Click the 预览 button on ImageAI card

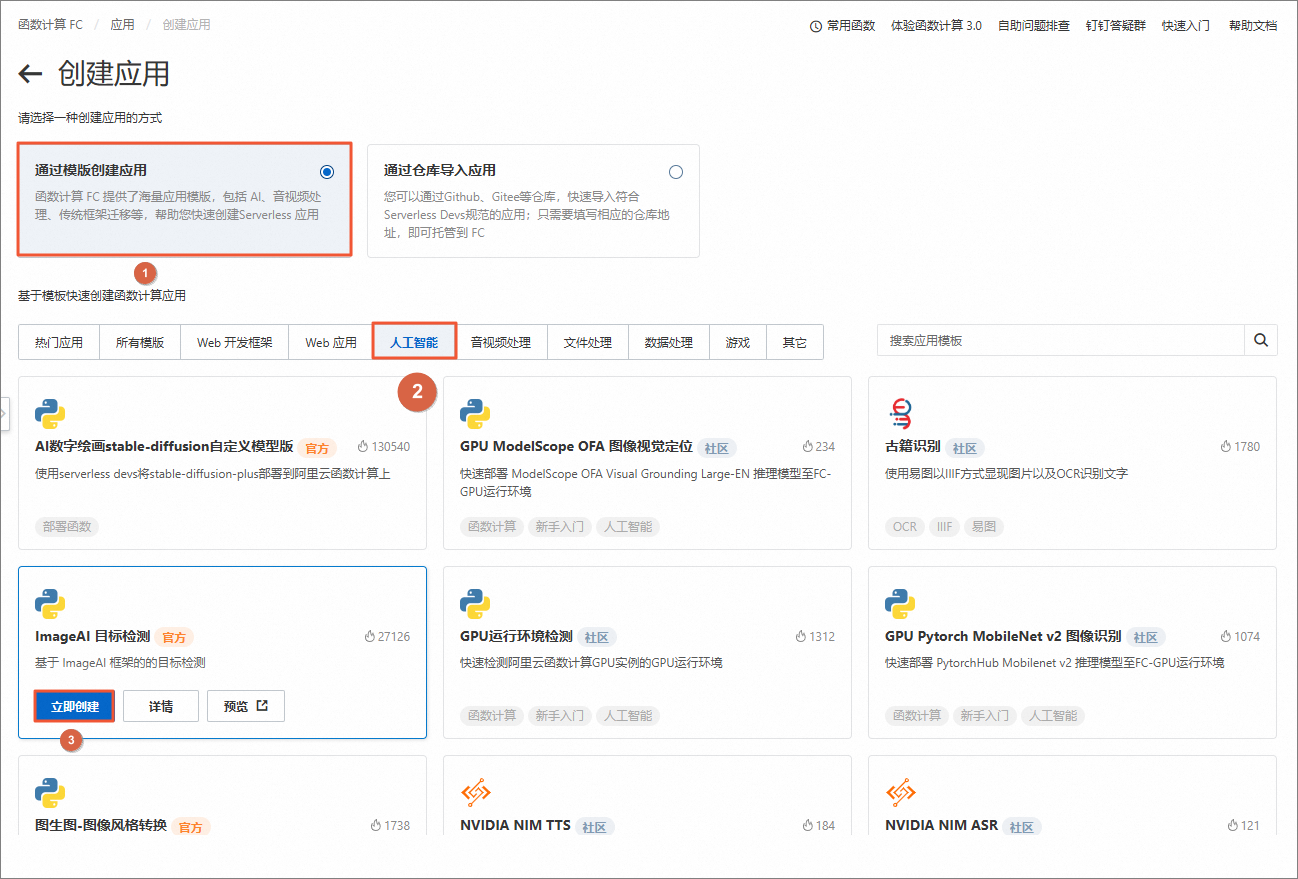point(246,706)
